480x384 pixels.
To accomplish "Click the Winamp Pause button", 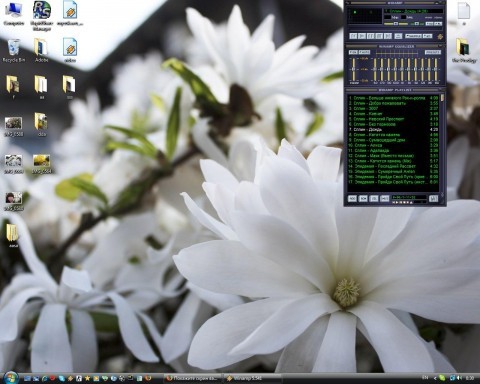I will tap(371, 36).
